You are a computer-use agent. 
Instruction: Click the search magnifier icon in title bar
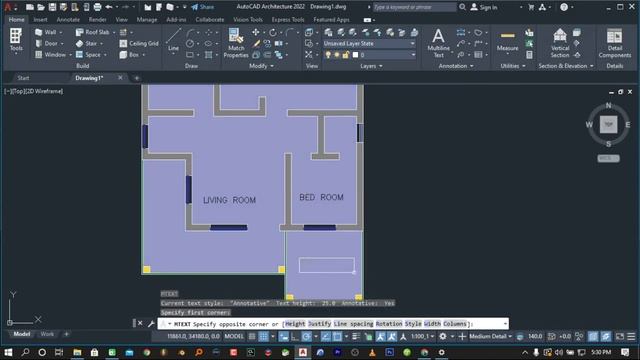click(x=462, y=7)
